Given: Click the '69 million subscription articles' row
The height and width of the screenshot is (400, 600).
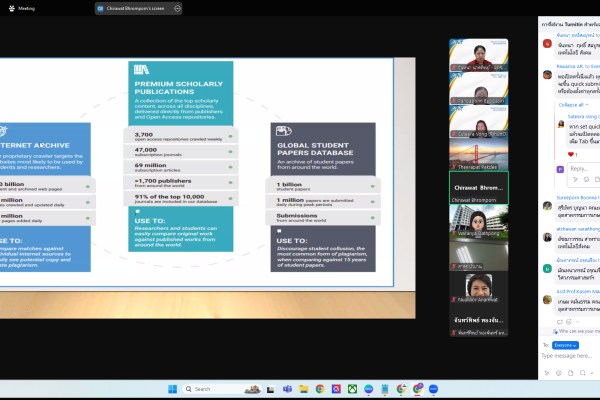Looking at the screenshot, I should coord(181,167).
